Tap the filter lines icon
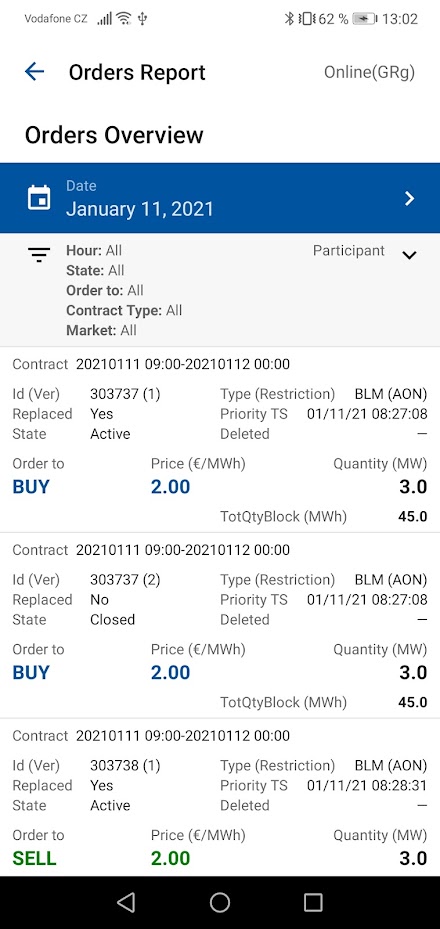The height and width of the screenshot is (929, 440). click(x=39, y=255)
